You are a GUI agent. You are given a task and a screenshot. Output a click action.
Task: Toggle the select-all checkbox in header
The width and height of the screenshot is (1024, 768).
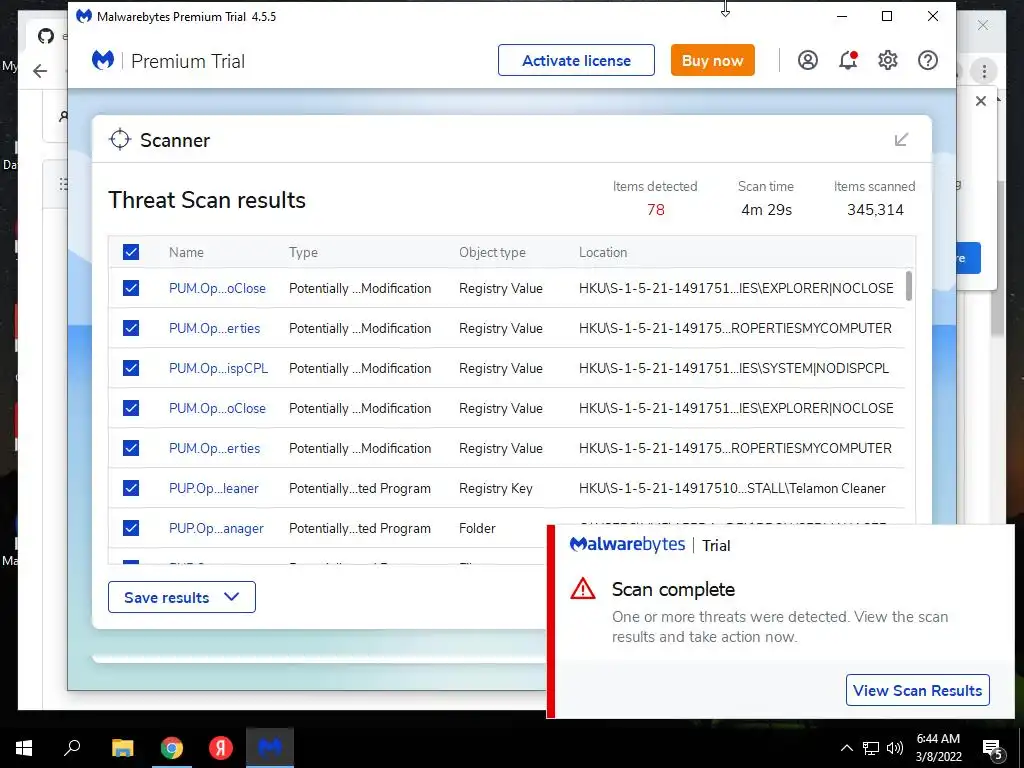coord(131,252)
